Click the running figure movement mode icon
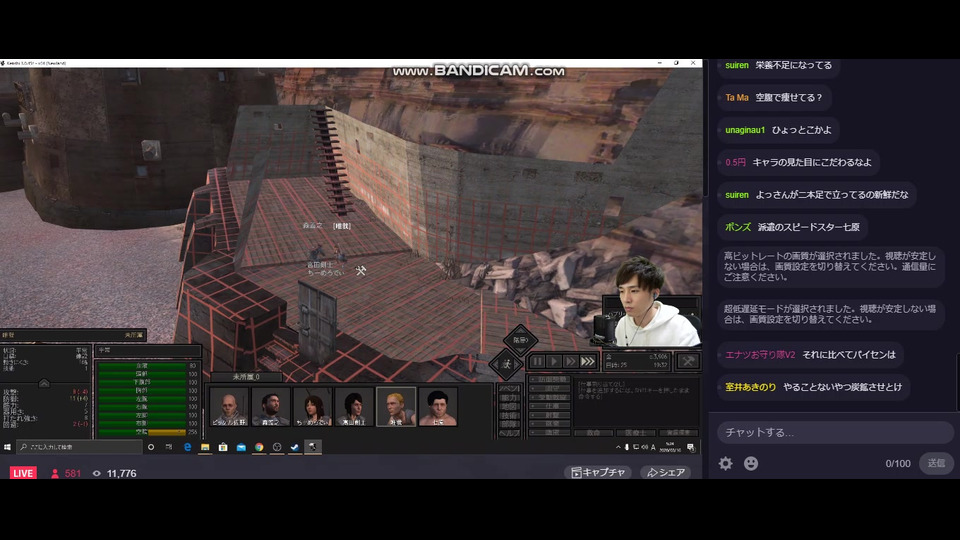Viewport: 960px width, 540px height. point(506,364)
